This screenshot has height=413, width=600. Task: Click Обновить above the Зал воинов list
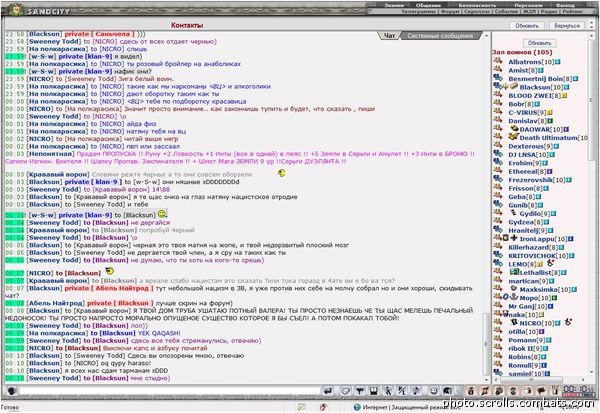(x=539, y=43)
